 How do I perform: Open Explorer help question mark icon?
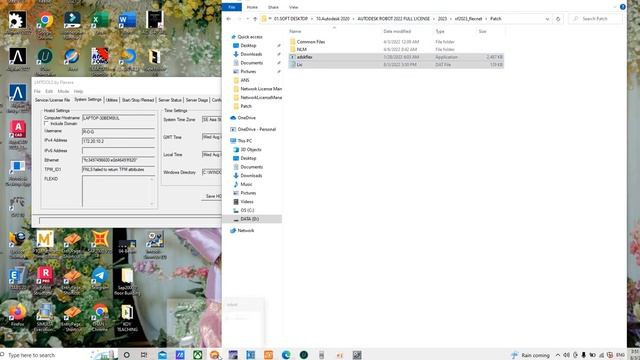[x=622, y=7]
